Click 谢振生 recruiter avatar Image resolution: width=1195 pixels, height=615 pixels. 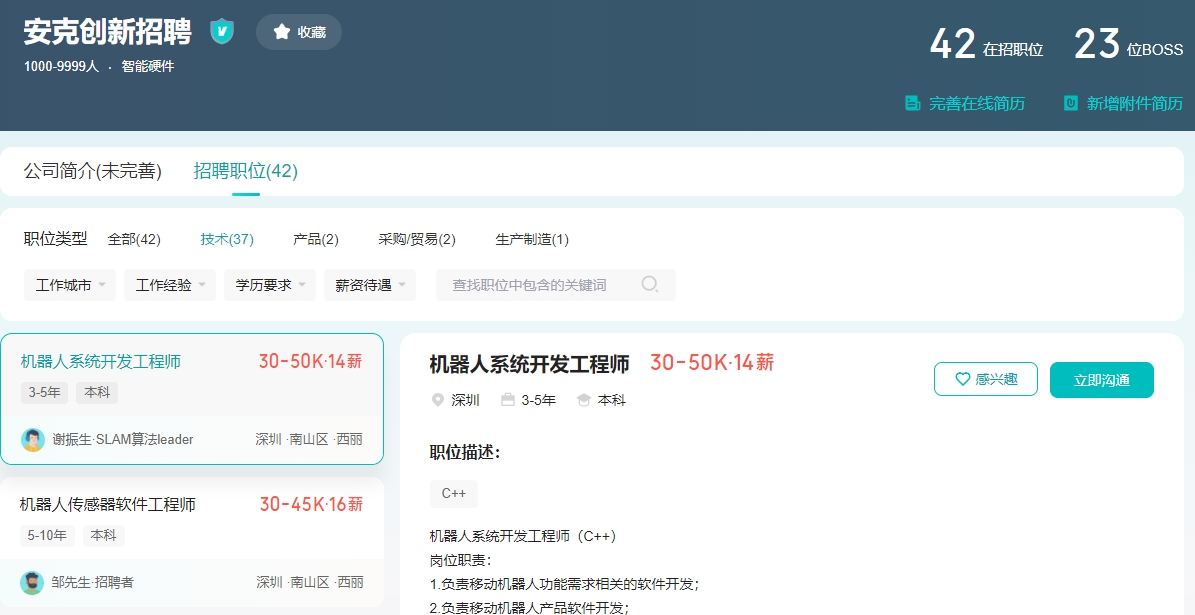(x=33, y=440)
